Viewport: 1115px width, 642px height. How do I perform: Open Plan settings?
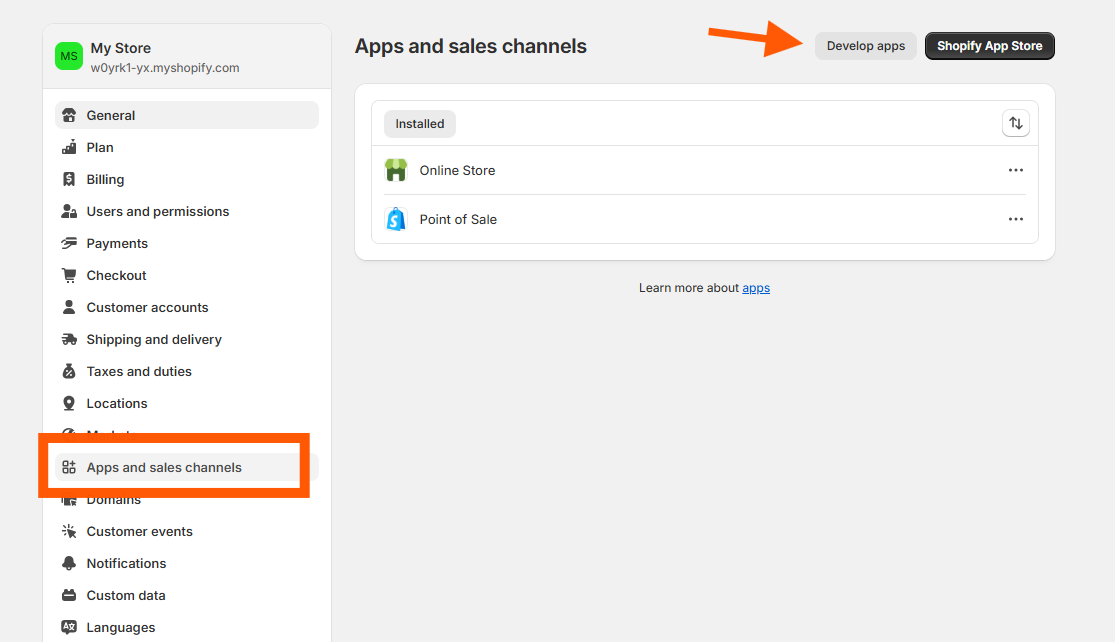tap(186, 147)
